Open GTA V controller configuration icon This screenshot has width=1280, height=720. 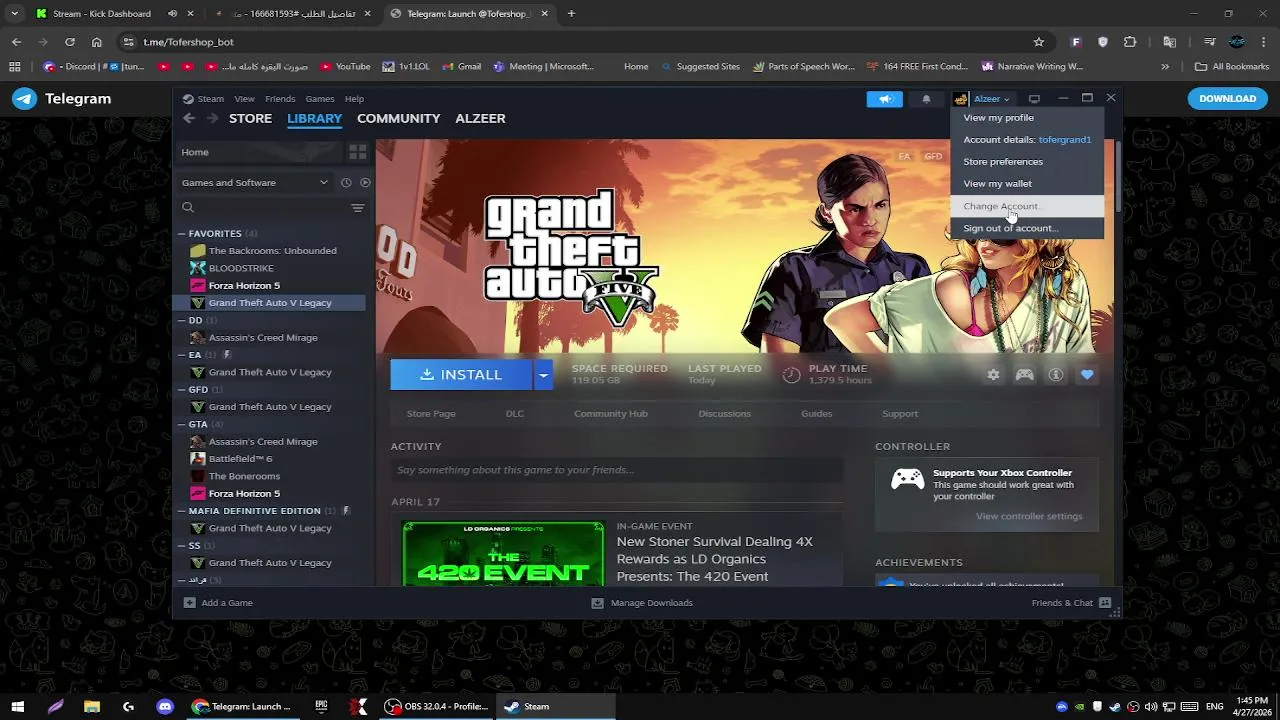1025,375
